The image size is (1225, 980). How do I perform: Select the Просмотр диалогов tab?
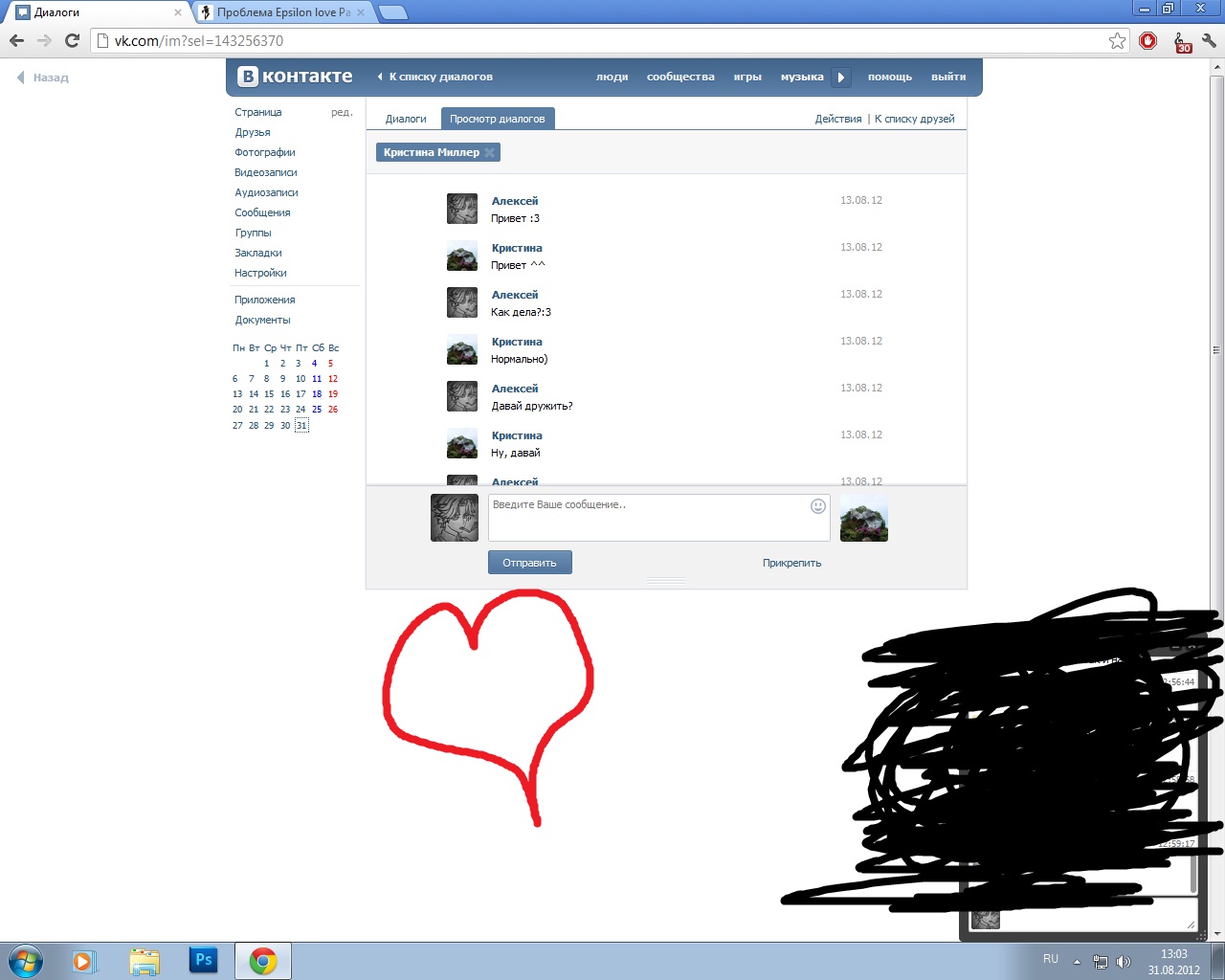[x=498, y=119]
